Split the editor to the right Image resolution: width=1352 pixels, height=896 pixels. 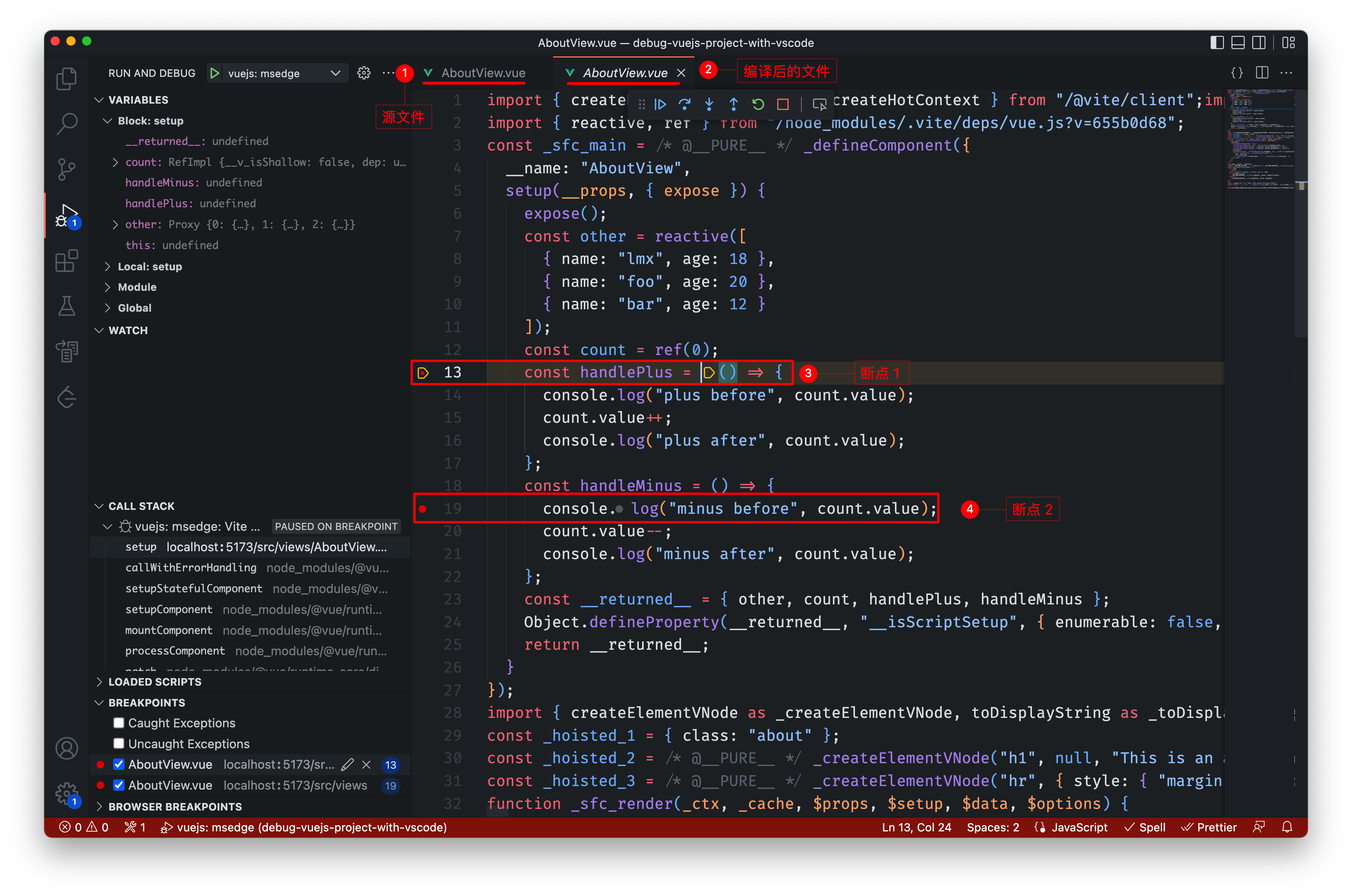coord(1262,72)
